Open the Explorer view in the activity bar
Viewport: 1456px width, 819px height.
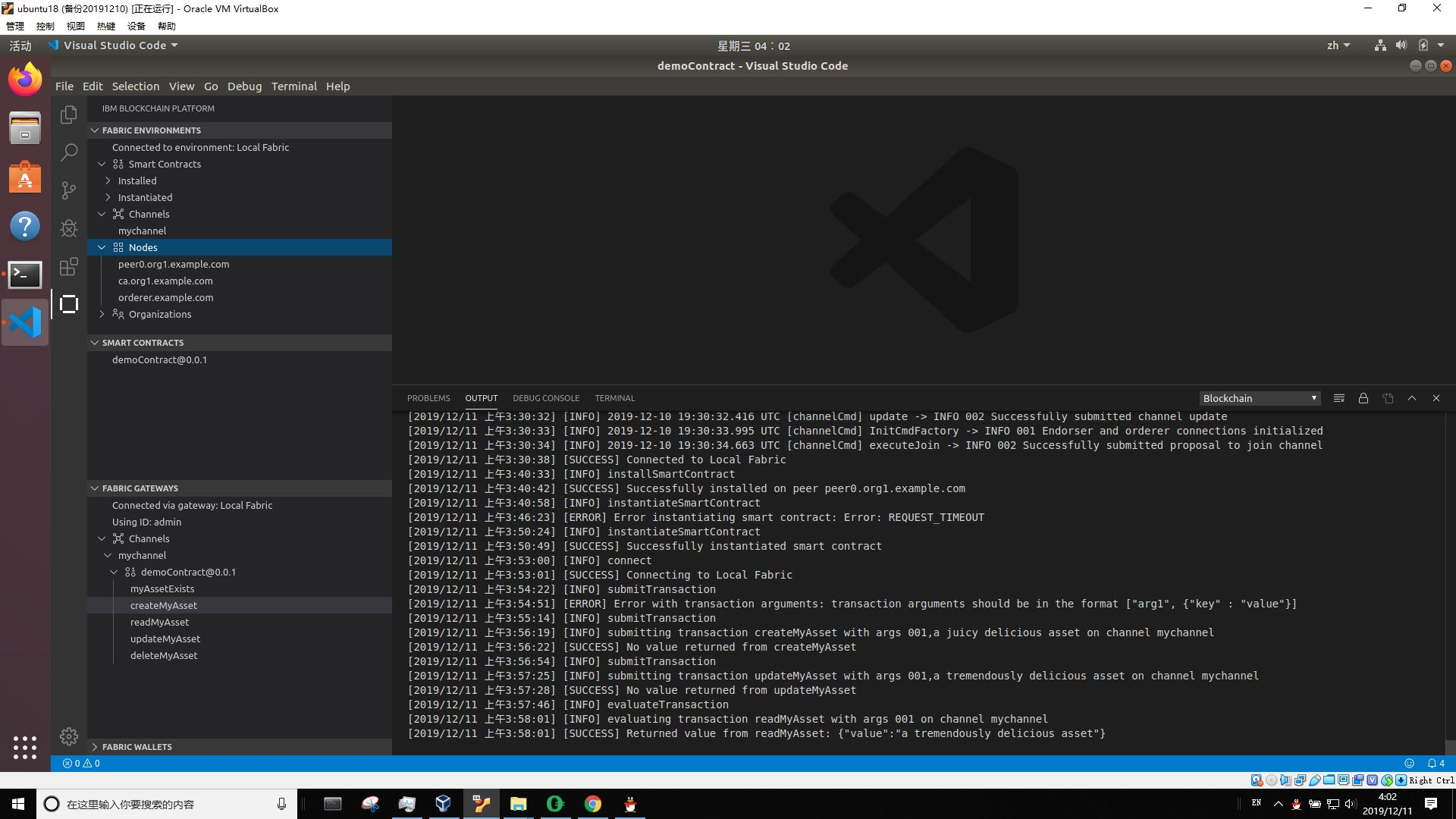coord(68,114)
